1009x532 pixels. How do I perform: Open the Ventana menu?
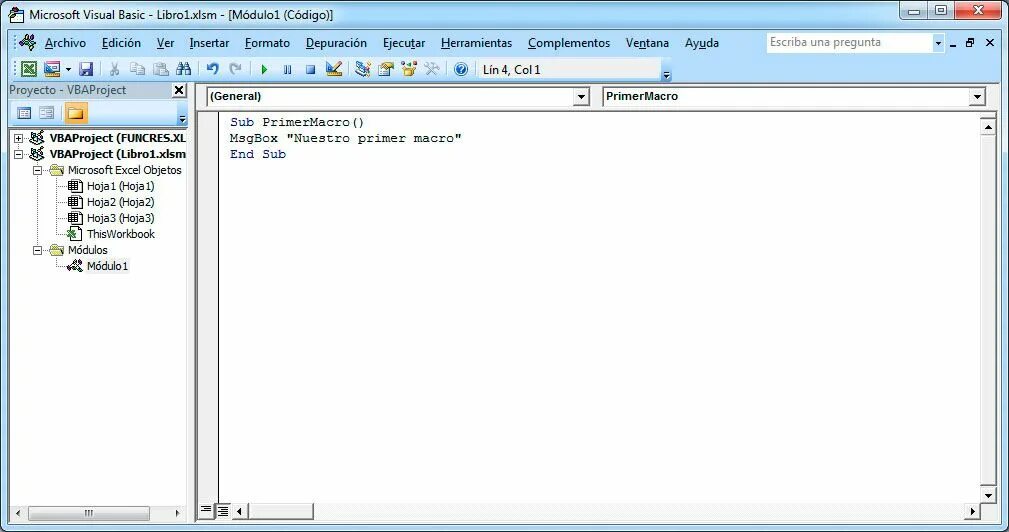647,43
